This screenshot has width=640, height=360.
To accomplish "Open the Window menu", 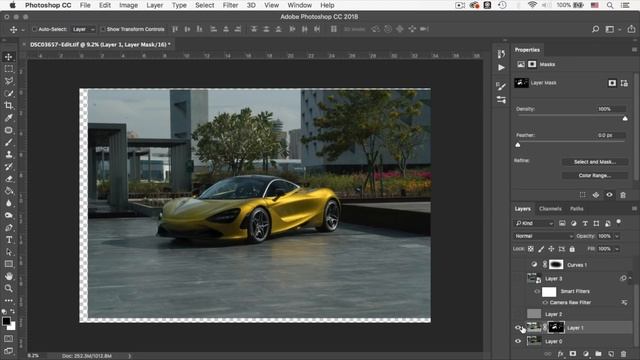I will [300, 5].
